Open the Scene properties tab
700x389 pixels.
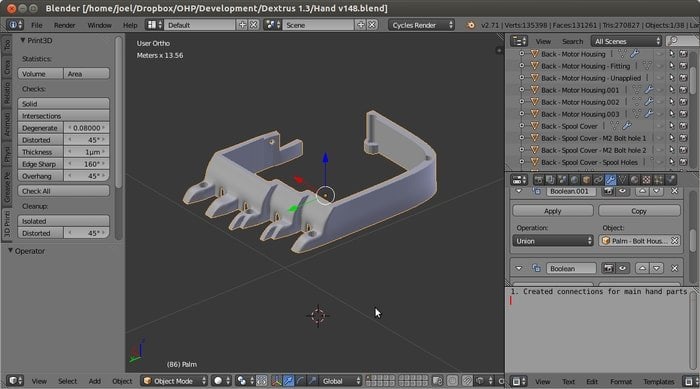coord(562,180)
